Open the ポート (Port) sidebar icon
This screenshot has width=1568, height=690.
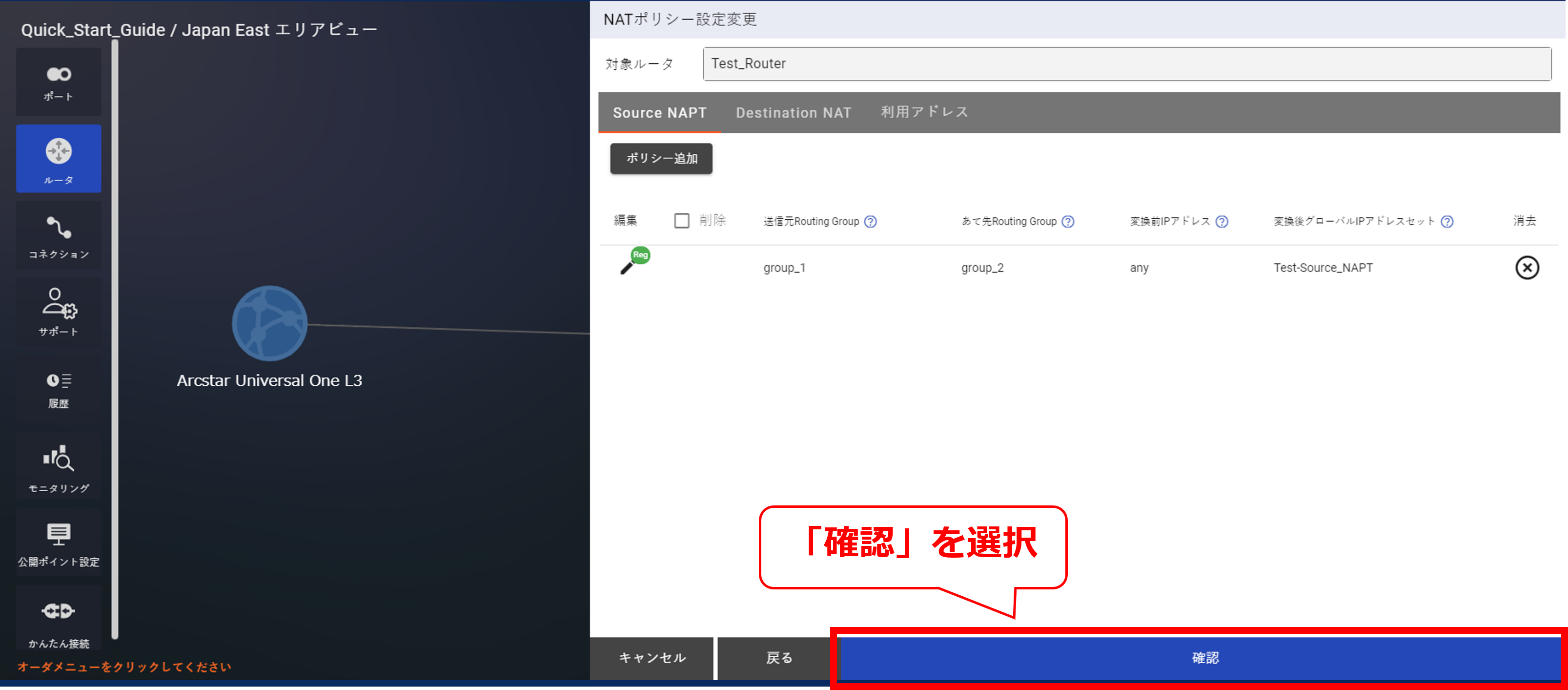[59, 82]
